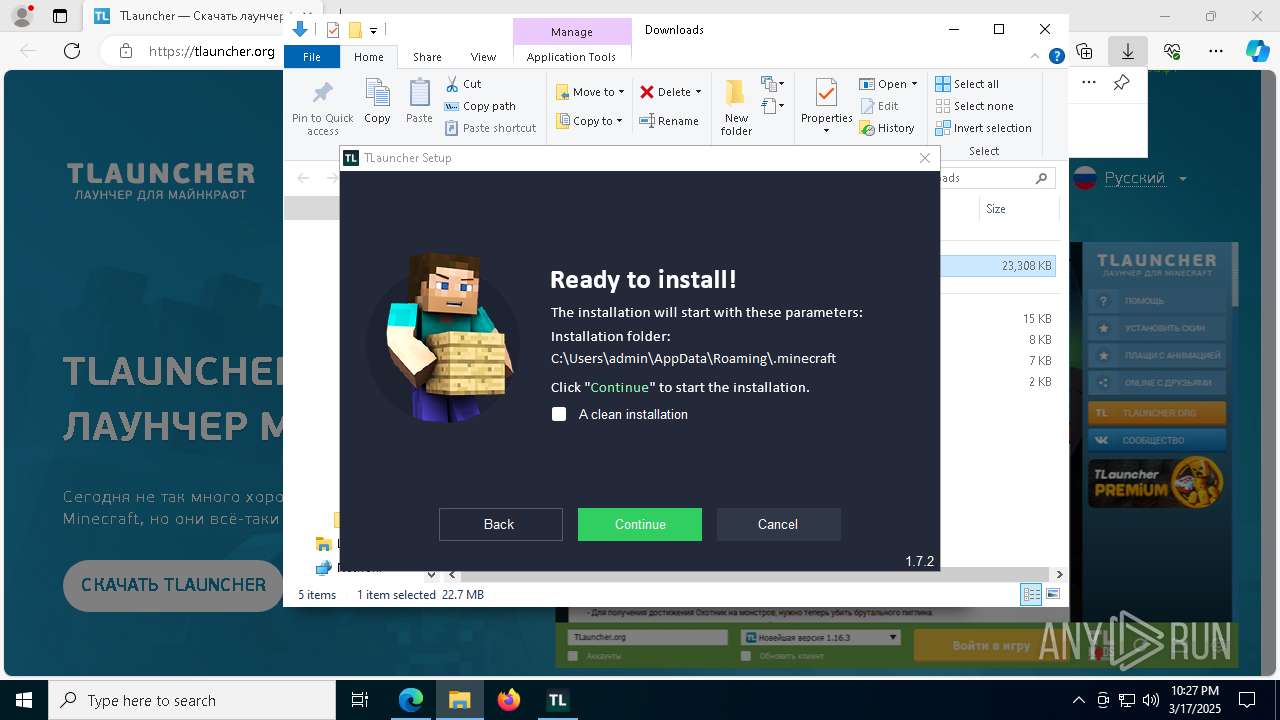Open the New item dropdown icon
The width and height of the screenshot is (1280, 720).
point(772,84)
